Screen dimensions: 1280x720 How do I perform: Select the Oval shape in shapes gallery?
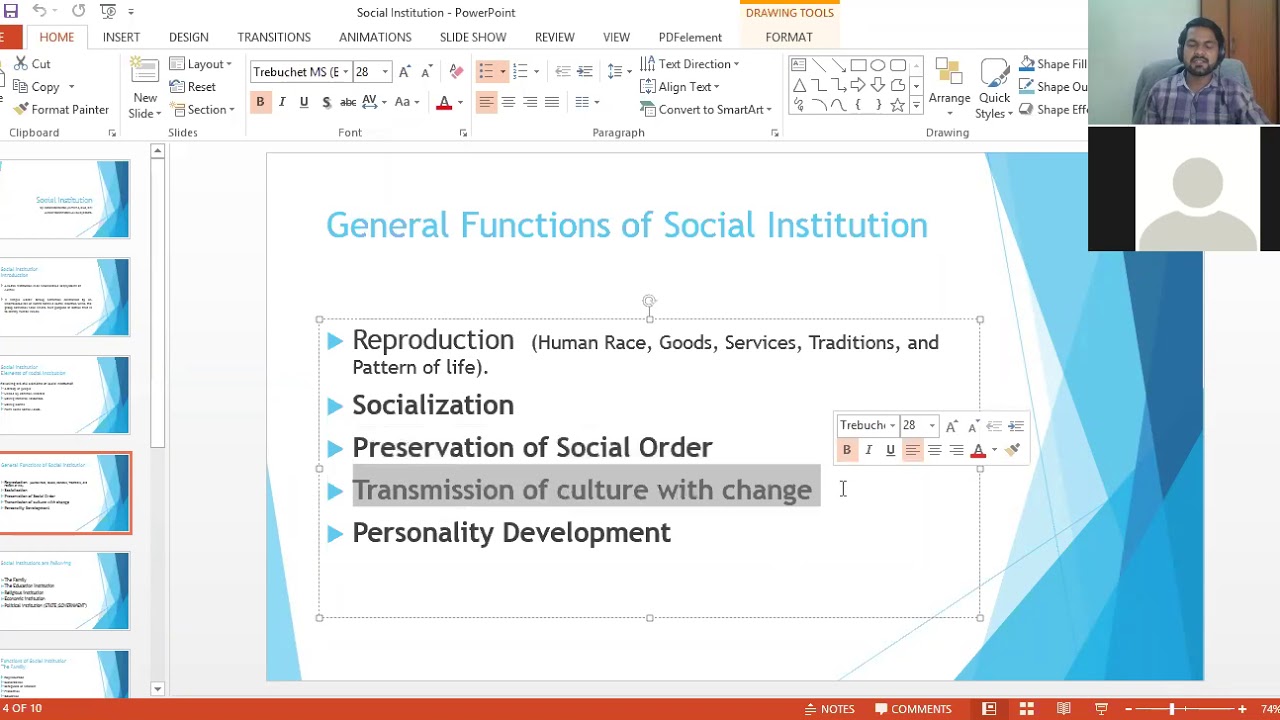(x=878, y=65)
